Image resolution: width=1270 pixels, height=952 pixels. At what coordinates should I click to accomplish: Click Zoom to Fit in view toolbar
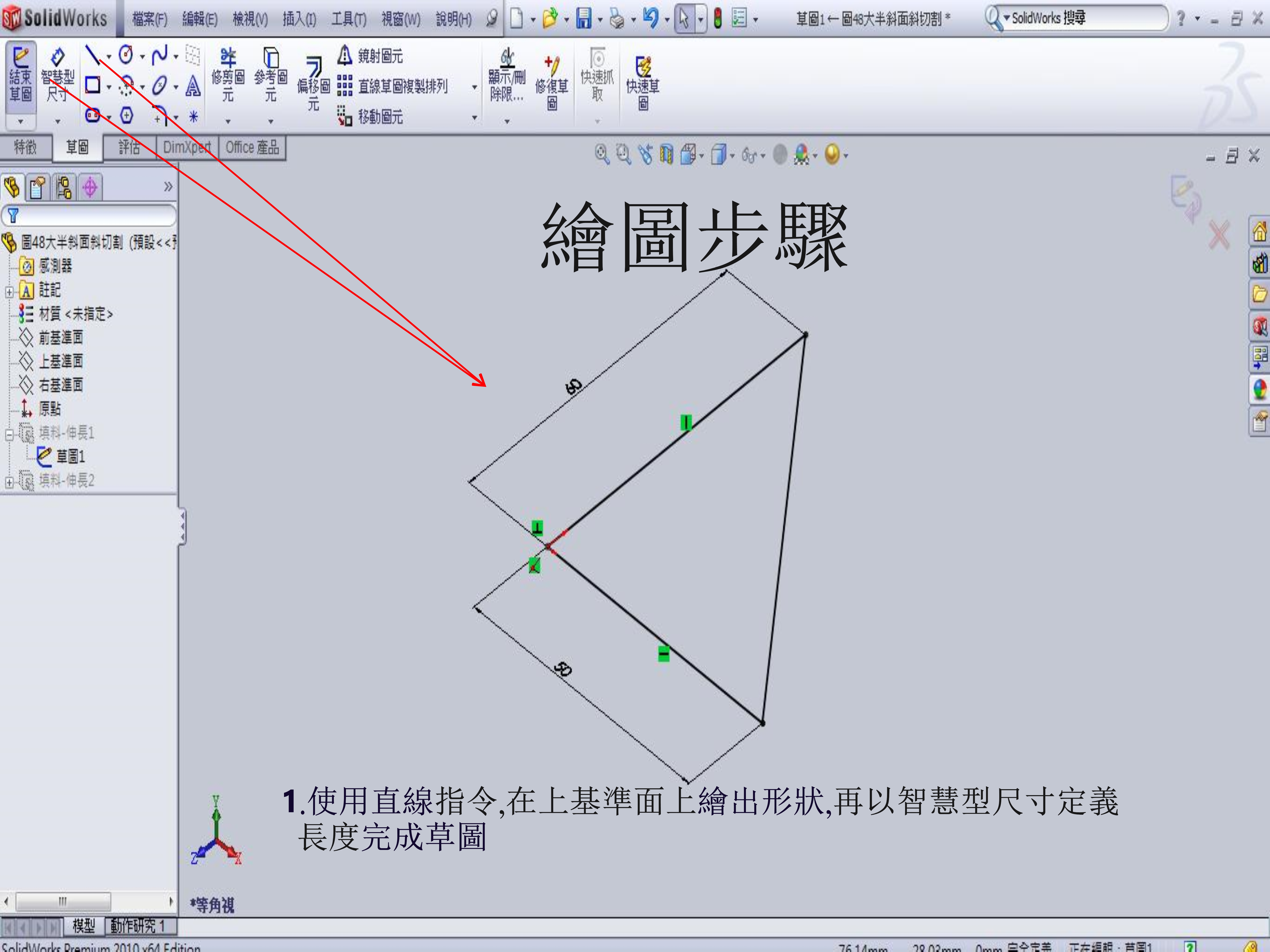(602, 154)
